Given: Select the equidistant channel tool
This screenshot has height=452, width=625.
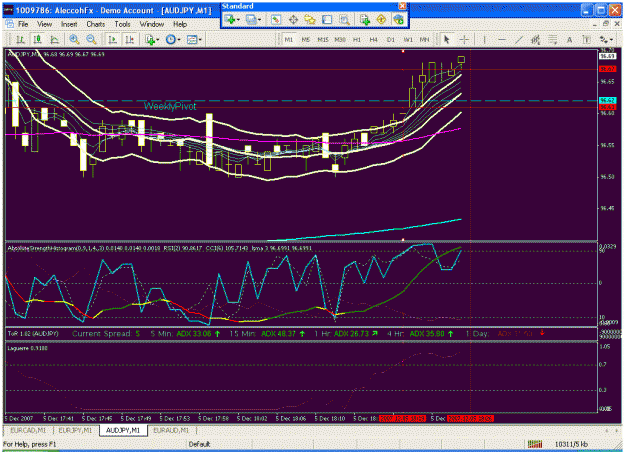Looking at the screenshot, I should [535, 39].
